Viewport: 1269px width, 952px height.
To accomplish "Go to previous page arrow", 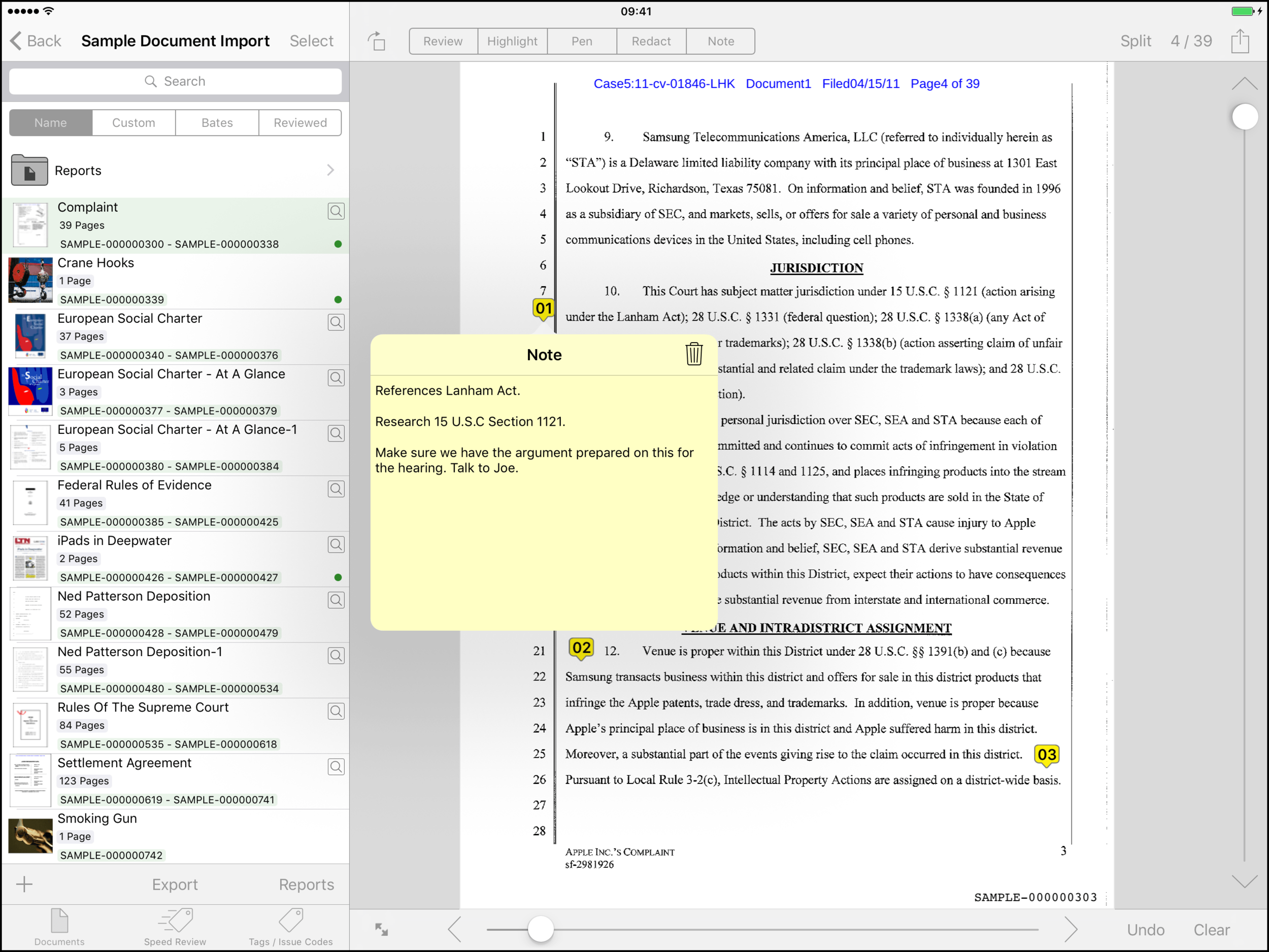I will point(454,929).
